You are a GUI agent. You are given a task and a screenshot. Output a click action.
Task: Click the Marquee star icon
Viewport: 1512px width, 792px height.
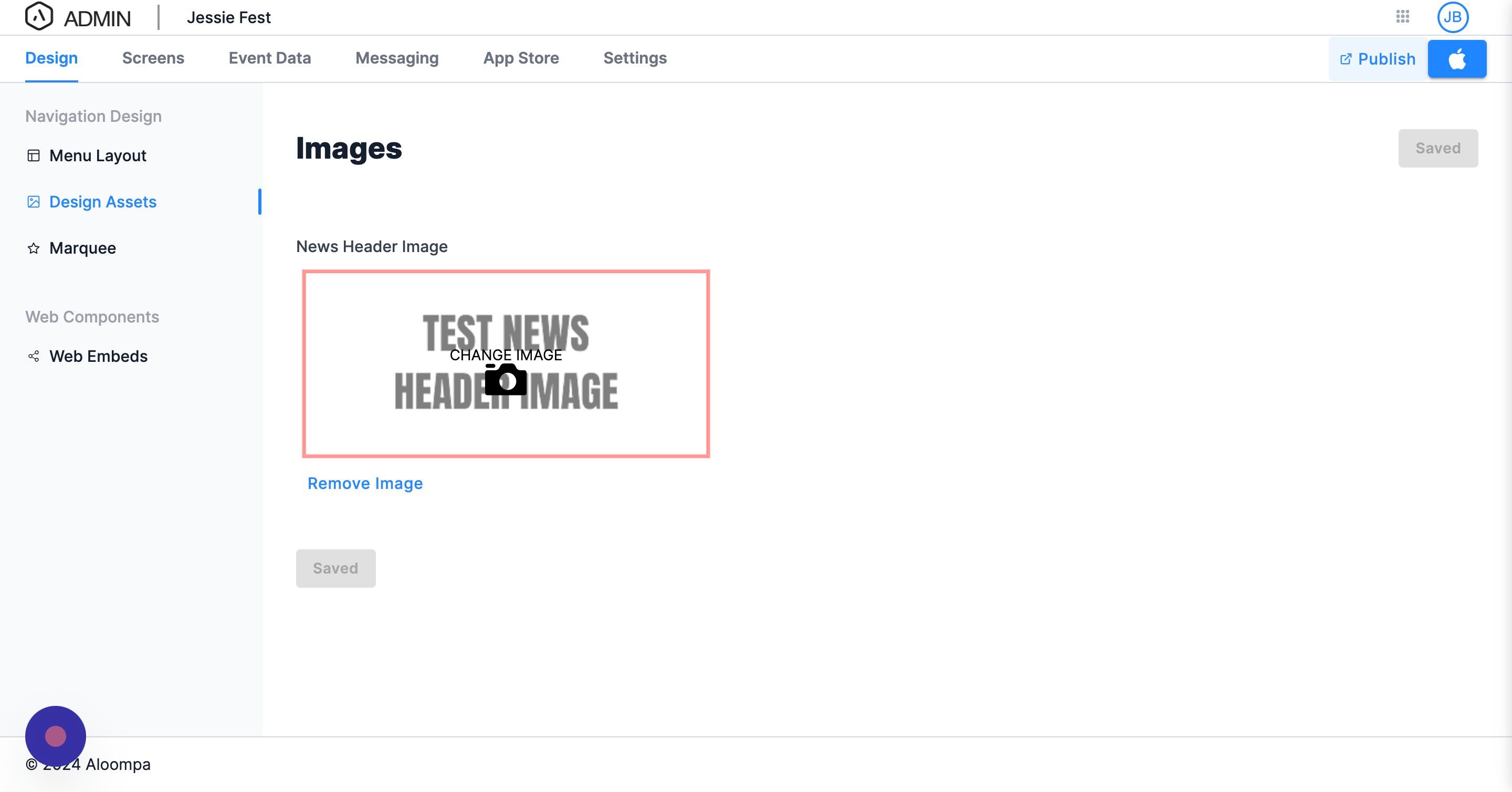pos(34,248)
